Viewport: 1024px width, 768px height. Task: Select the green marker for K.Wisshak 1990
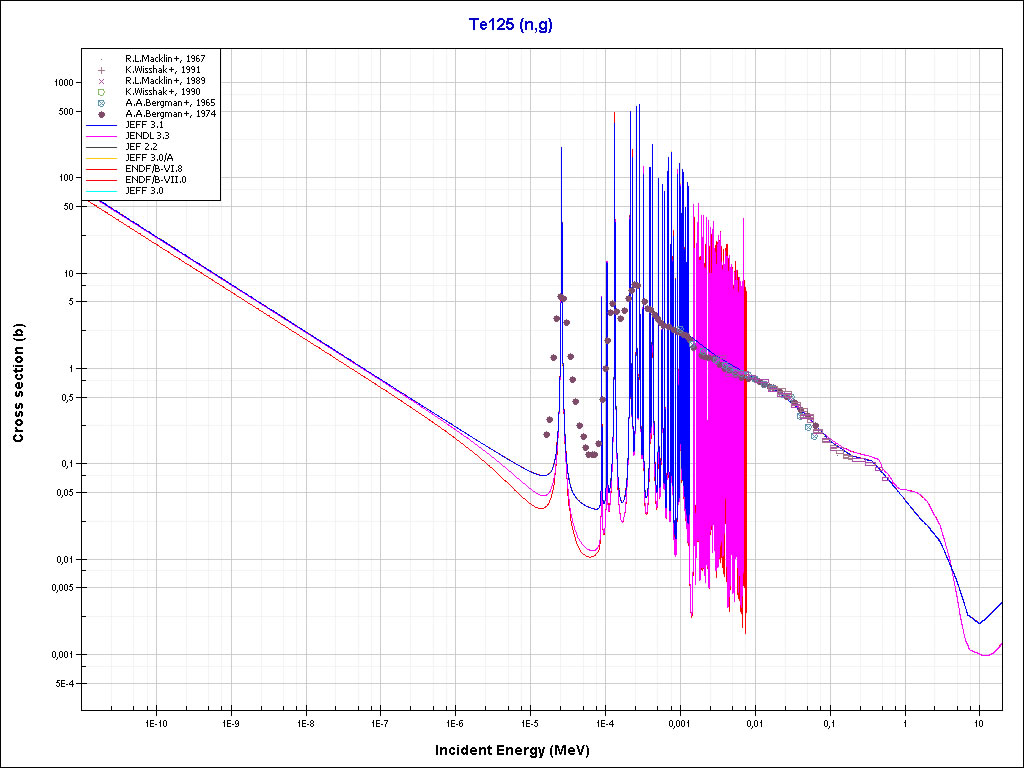[x=101, y=92]
